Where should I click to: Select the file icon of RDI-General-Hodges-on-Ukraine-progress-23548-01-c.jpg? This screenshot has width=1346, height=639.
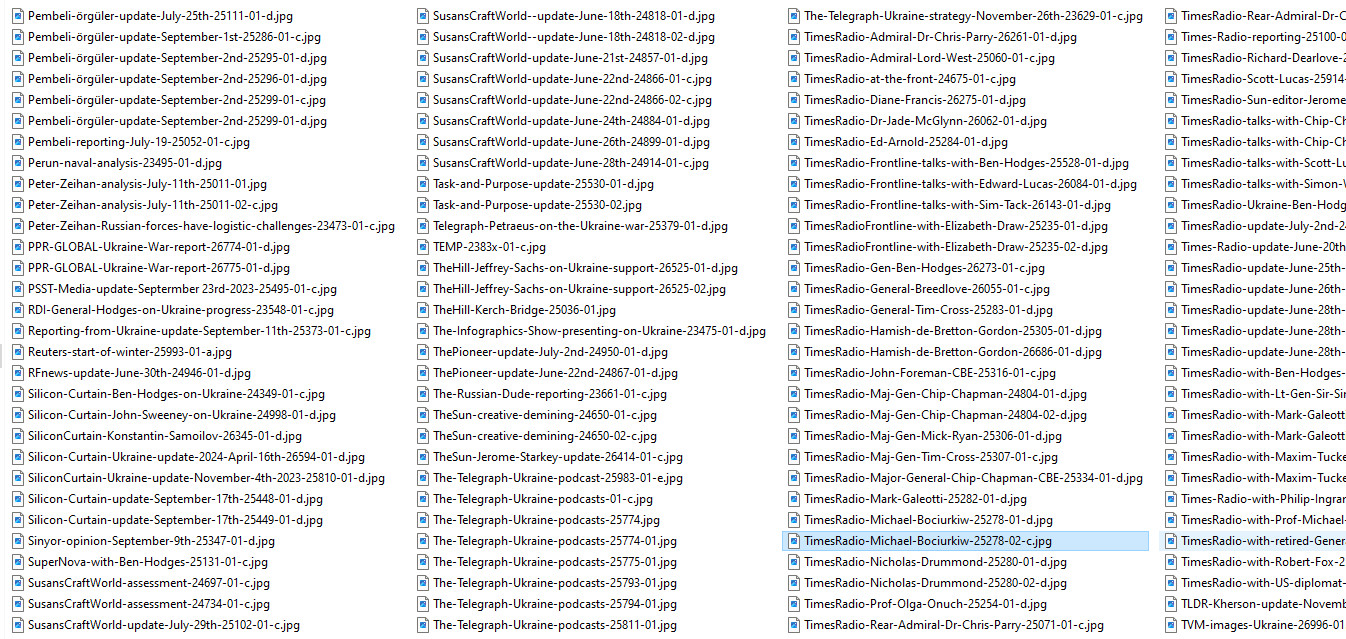pos(18,310)
